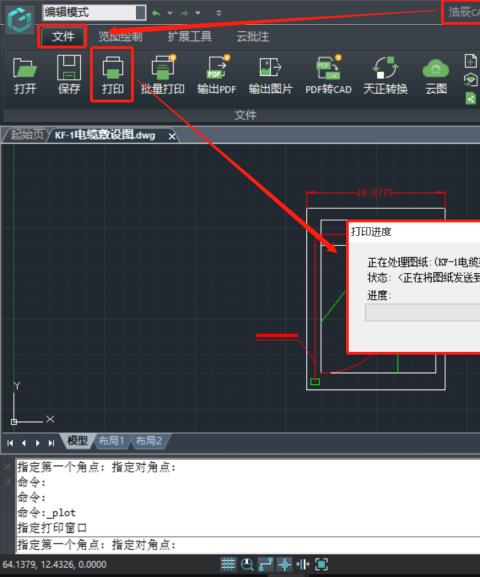
Task: Close the KF-1电缆敷设图.dwg drawing tab
Action: tap(172, 137)
